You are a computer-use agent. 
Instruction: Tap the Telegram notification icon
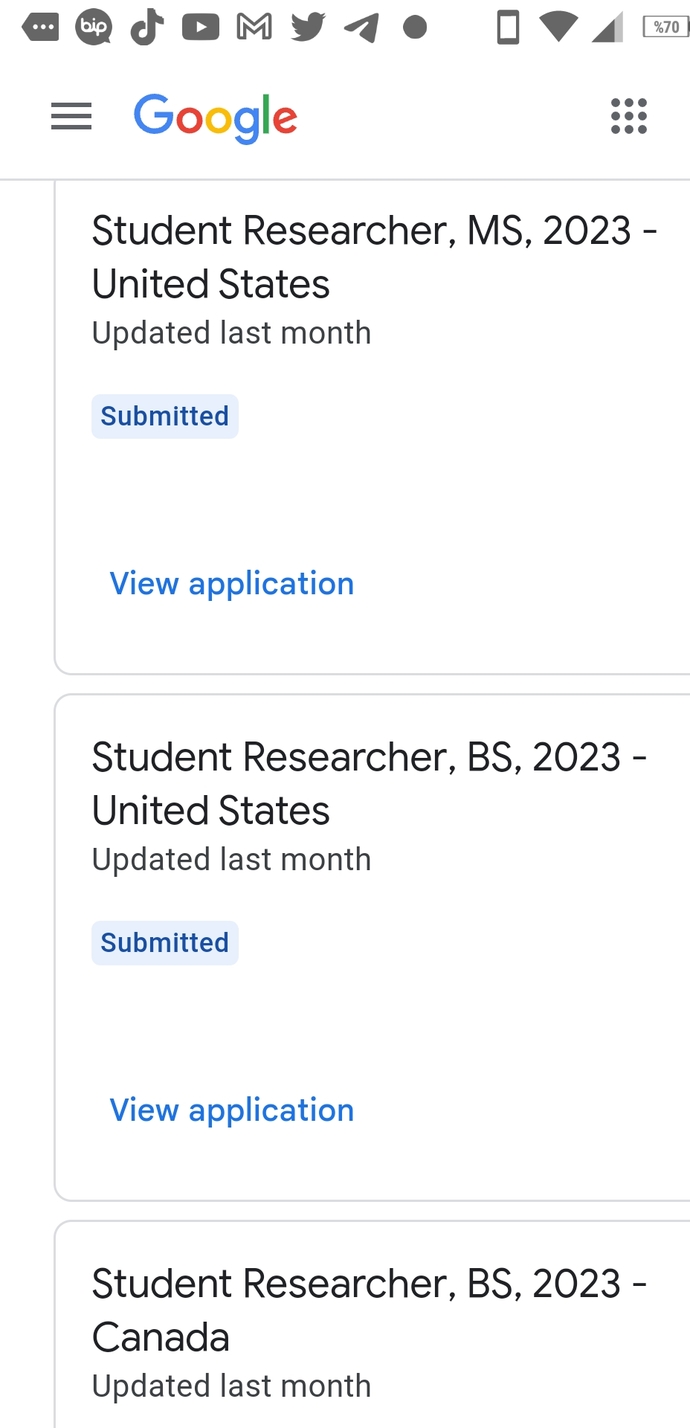click(x=361, y=27)
